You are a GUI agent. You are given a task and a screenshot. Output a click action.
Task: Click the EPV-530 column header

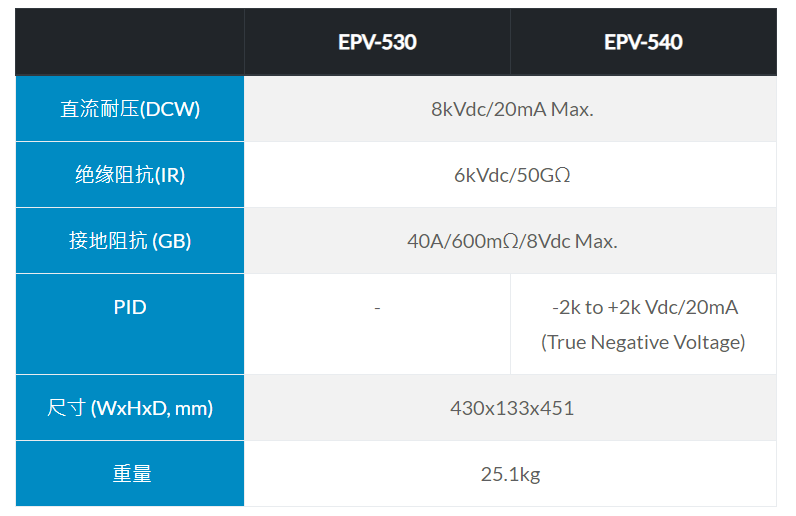pyautogui.click(x=377, y=42)
